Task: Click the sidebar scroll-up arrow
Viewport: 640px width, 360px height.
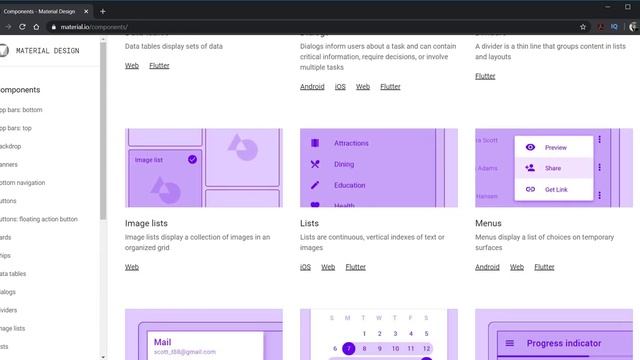Action: [x=103, y=40]
